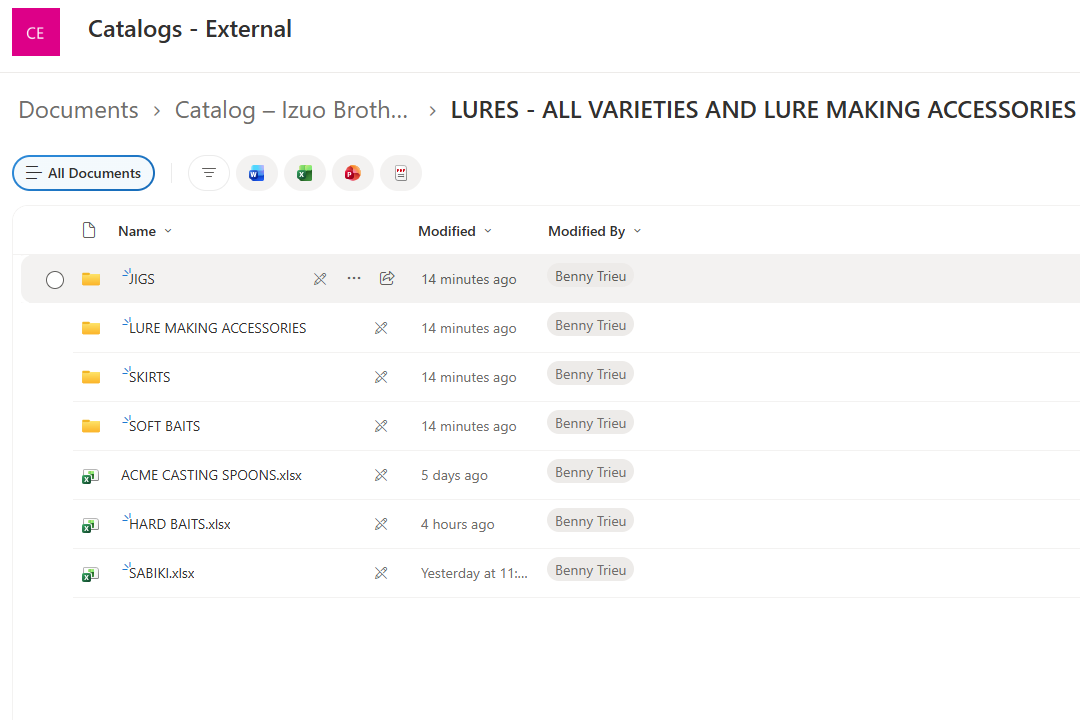
Task: Filter by Word documents
Action: (257, 173)
